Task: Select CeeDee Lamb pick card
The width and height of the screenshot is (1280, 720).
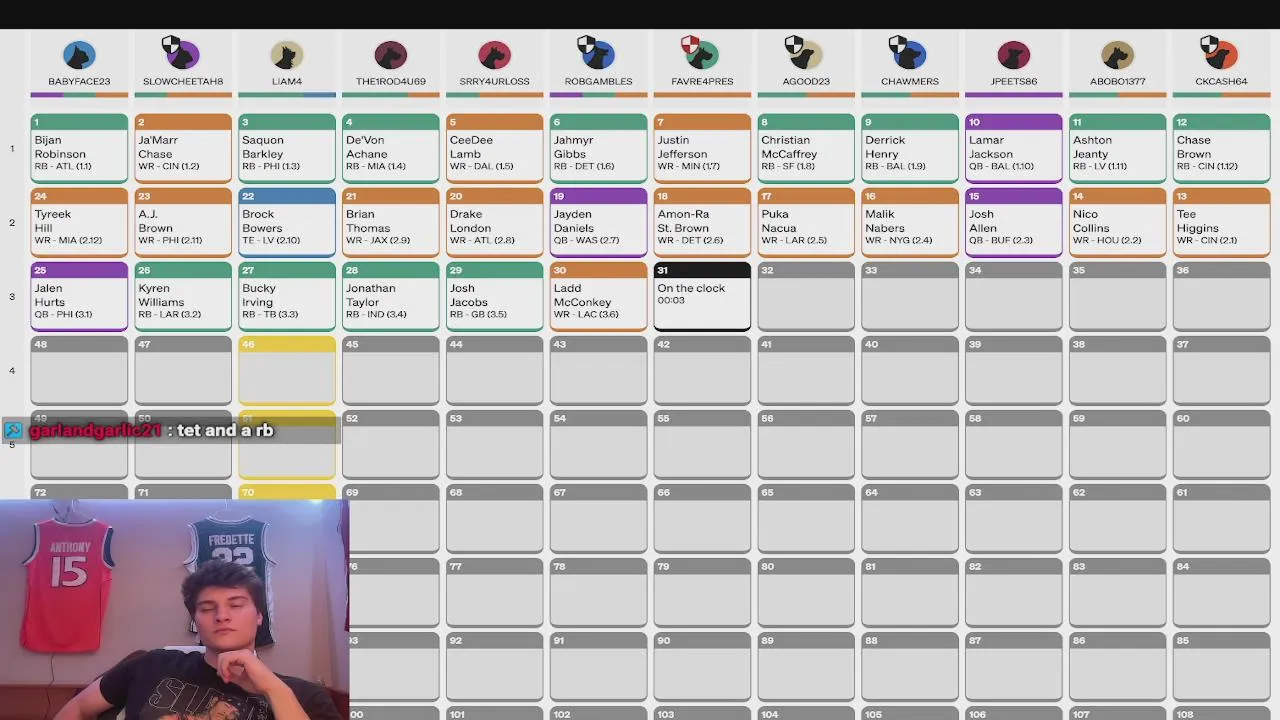Action: click(495, 148)
